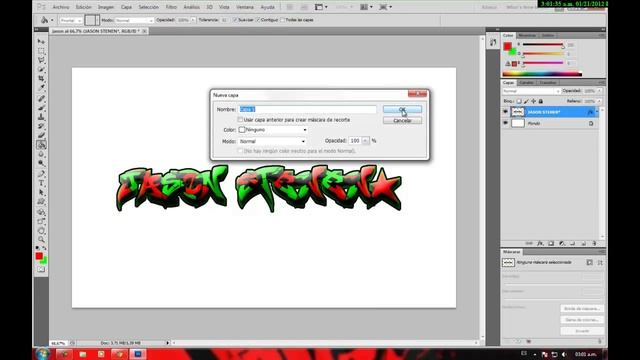Screen dimensions: 640x360
Task: Select the History Brush tool
Action: coord(41,126)
